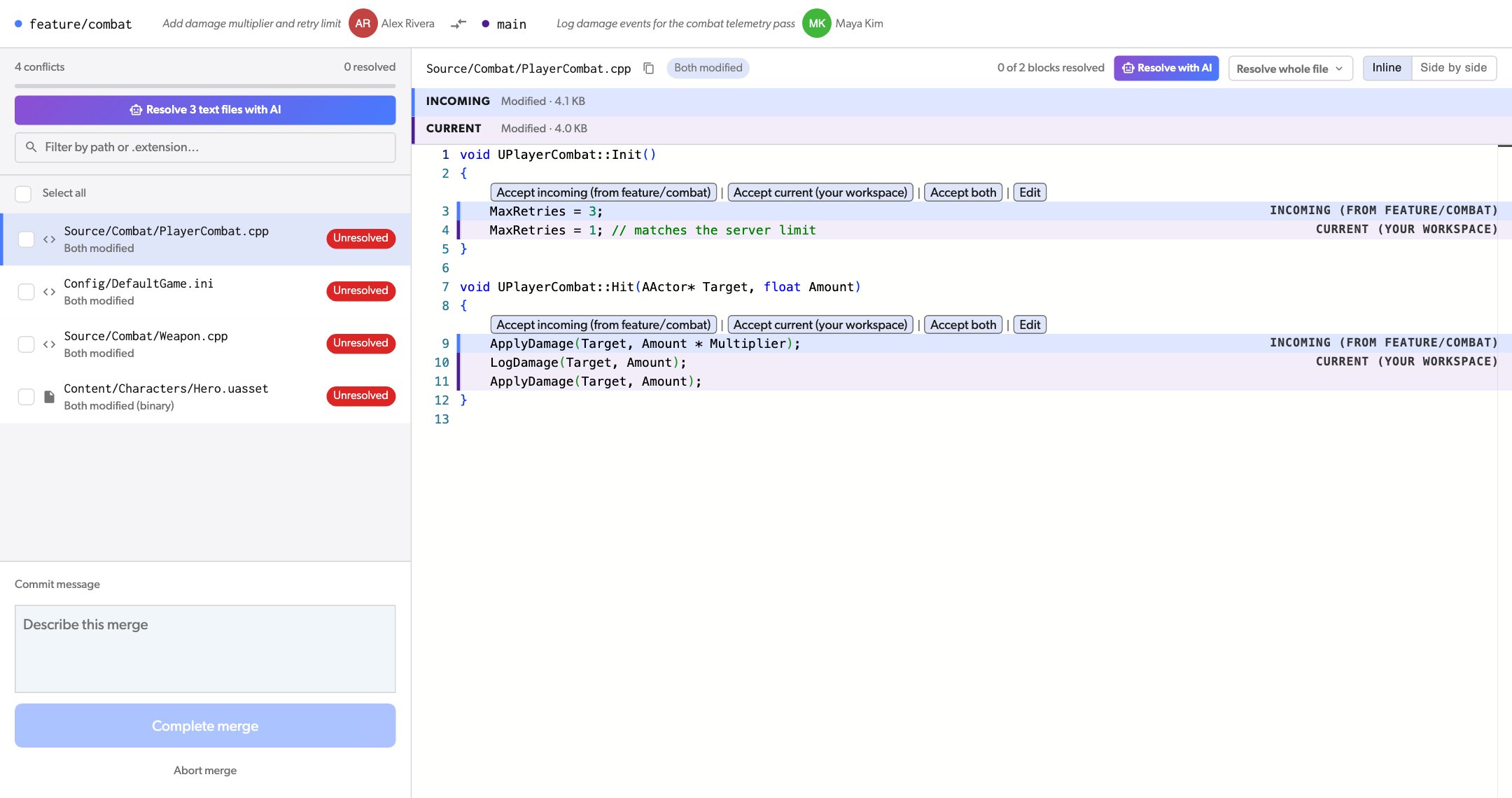Accept current for the MaxRetries block
Screen dimensions: 1512x798
pos(820,192)
